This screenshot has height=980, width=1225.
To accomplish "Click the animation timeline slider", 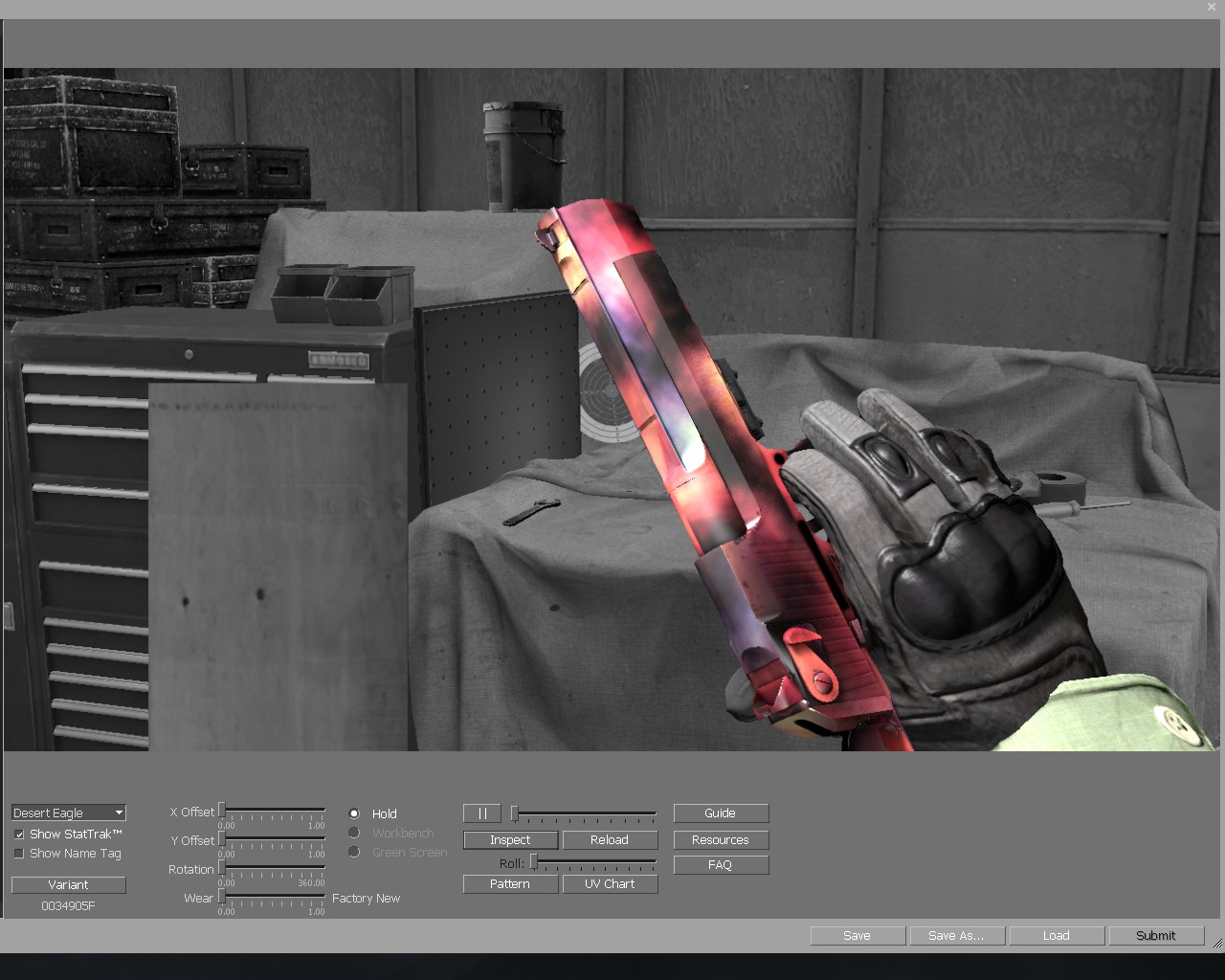I will tap(584, 813).
